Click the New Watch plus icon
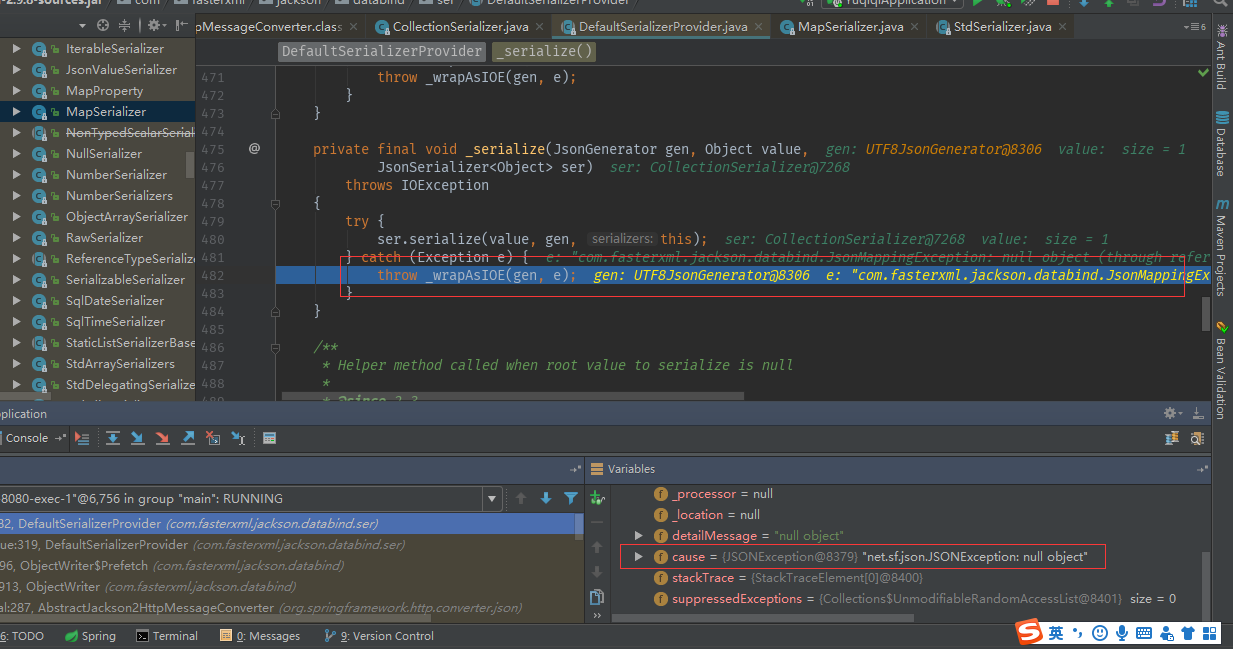 [x=598, y=497]
